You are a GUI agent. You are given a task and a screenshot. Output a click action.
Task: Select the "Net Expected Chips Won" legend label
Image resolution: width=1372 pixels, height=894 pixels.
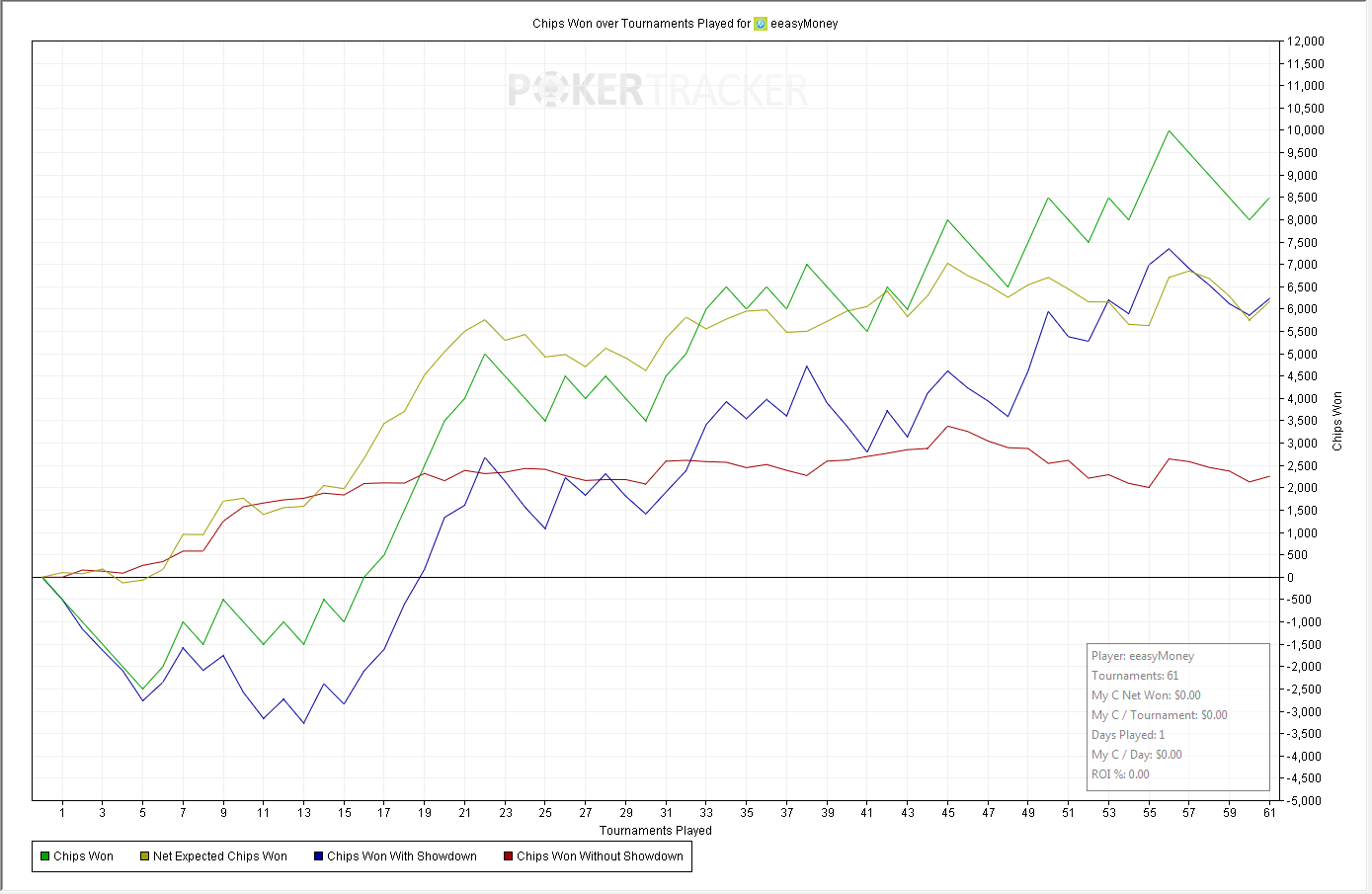(x=219, y=856)
